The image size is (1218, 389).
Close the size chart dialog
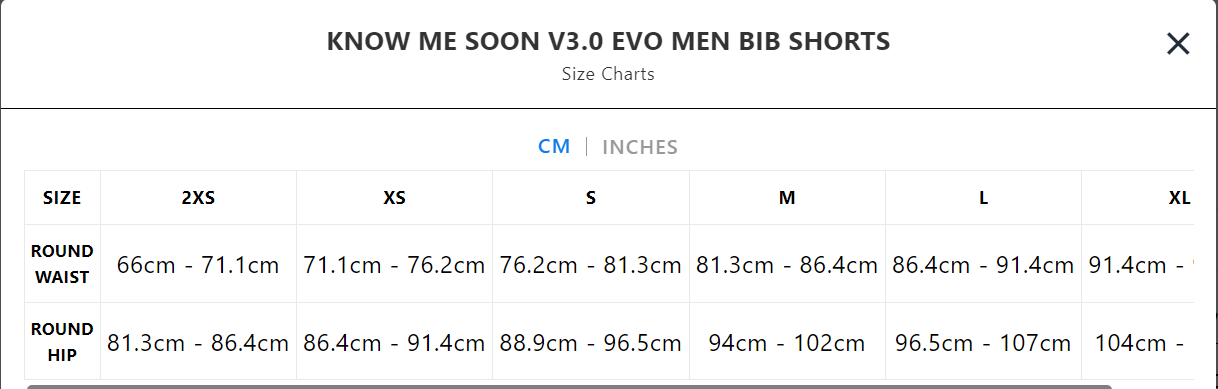click(1178, 44)
